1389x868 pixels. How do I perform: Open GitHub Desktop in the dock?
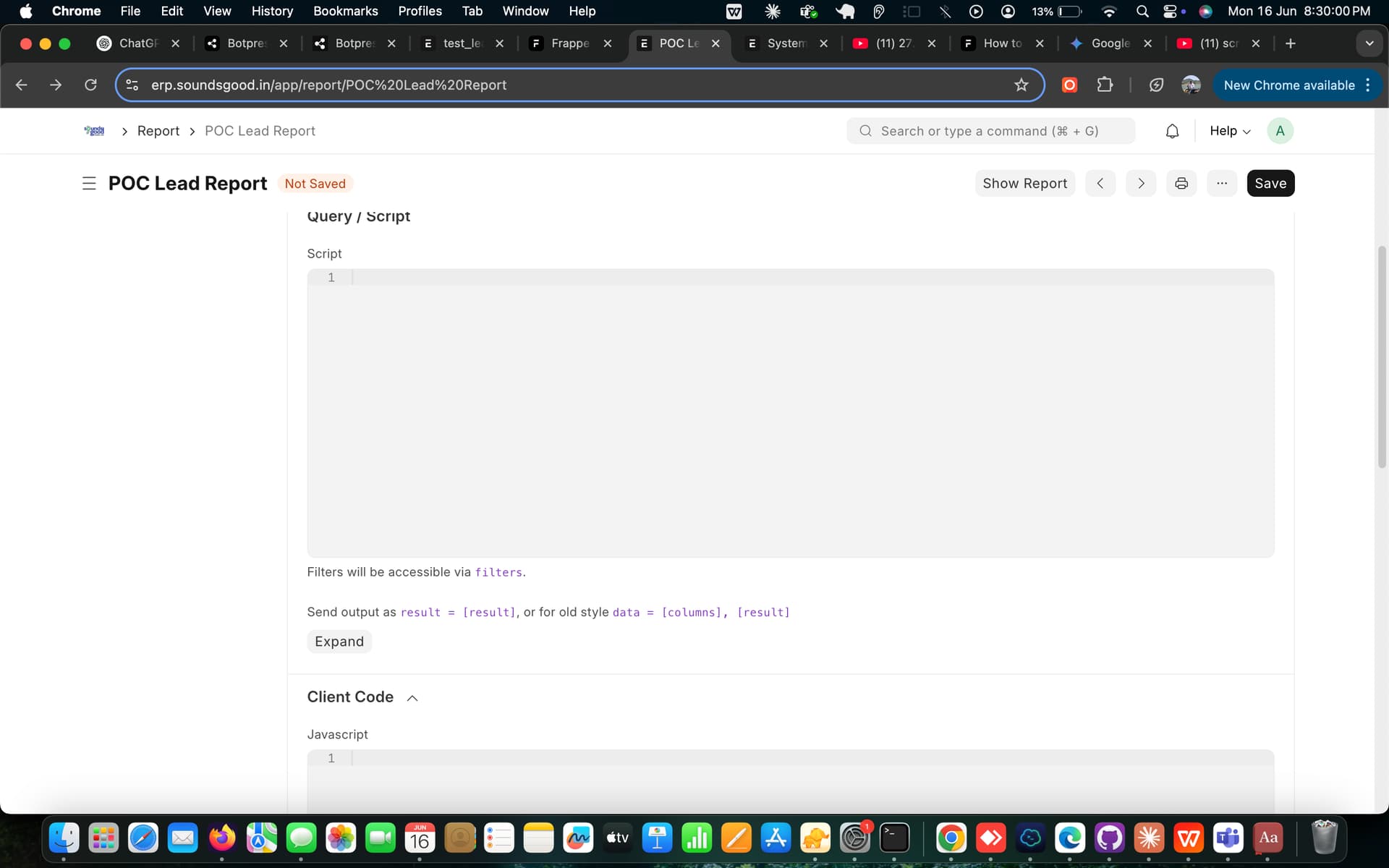pos(1109,838)
